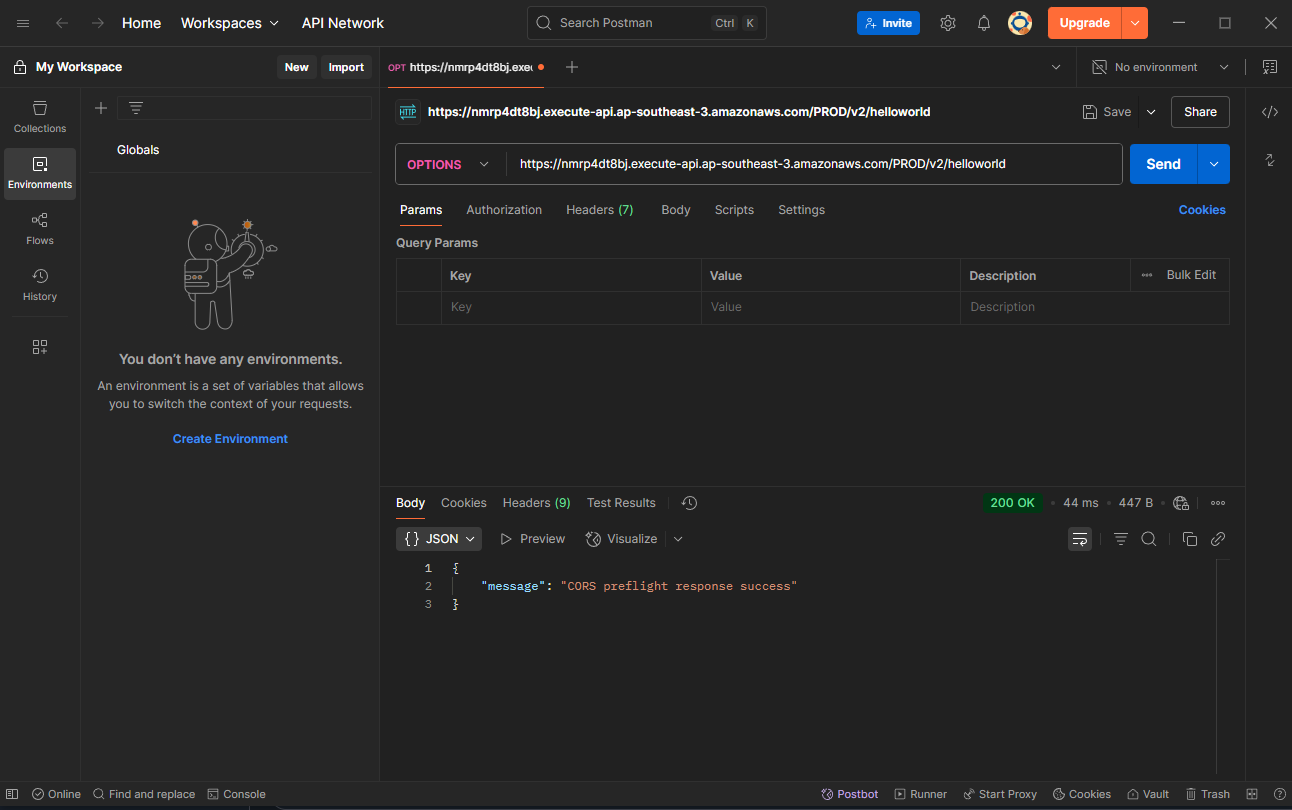This screenshot has height=810, width=1292.
Task: Follow the Create Environment link
Action: (x=230, y=439)
